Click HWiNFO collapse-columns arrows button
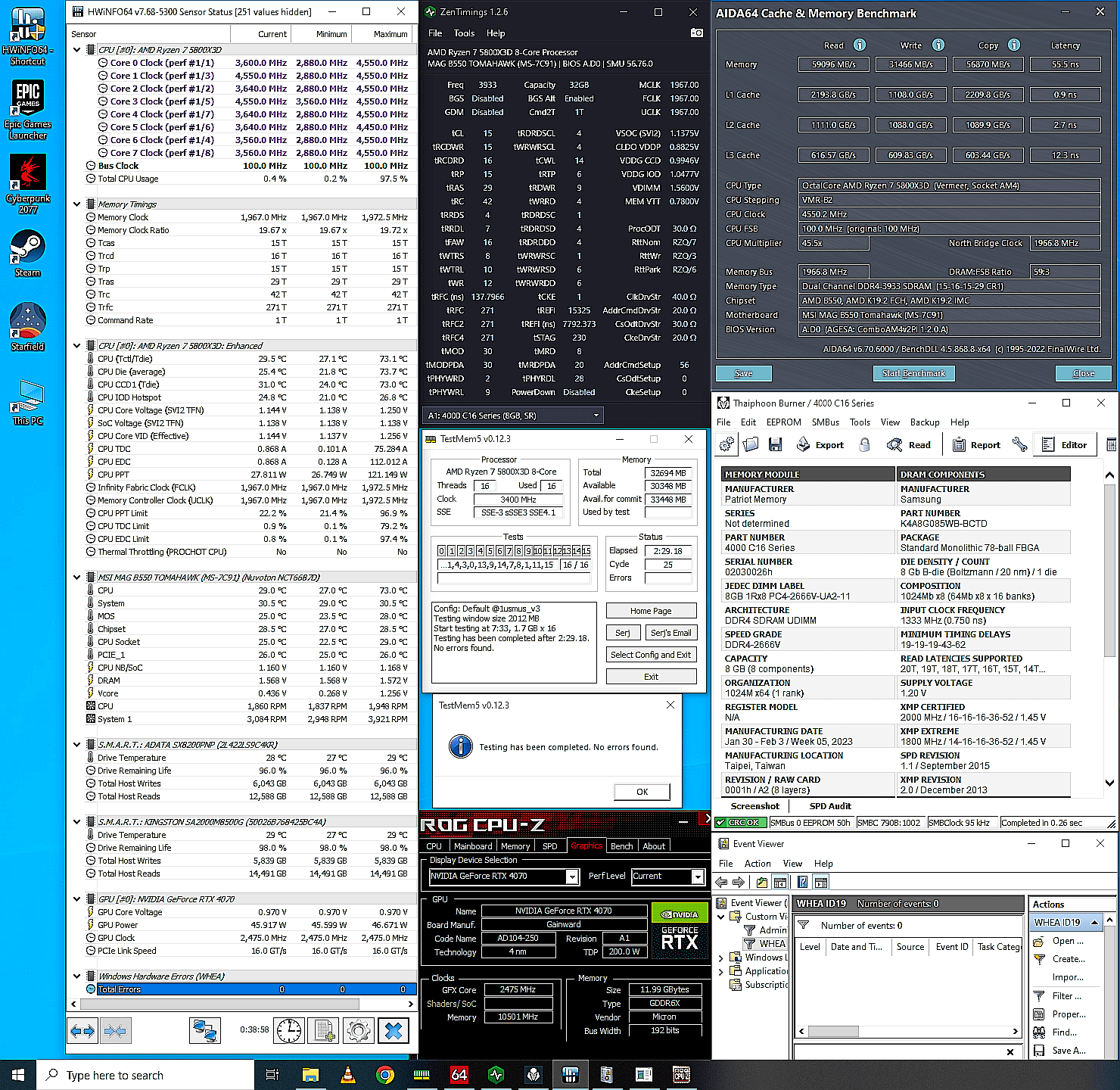This screenshot has height=1090, width=1120. coord(115,1030)
